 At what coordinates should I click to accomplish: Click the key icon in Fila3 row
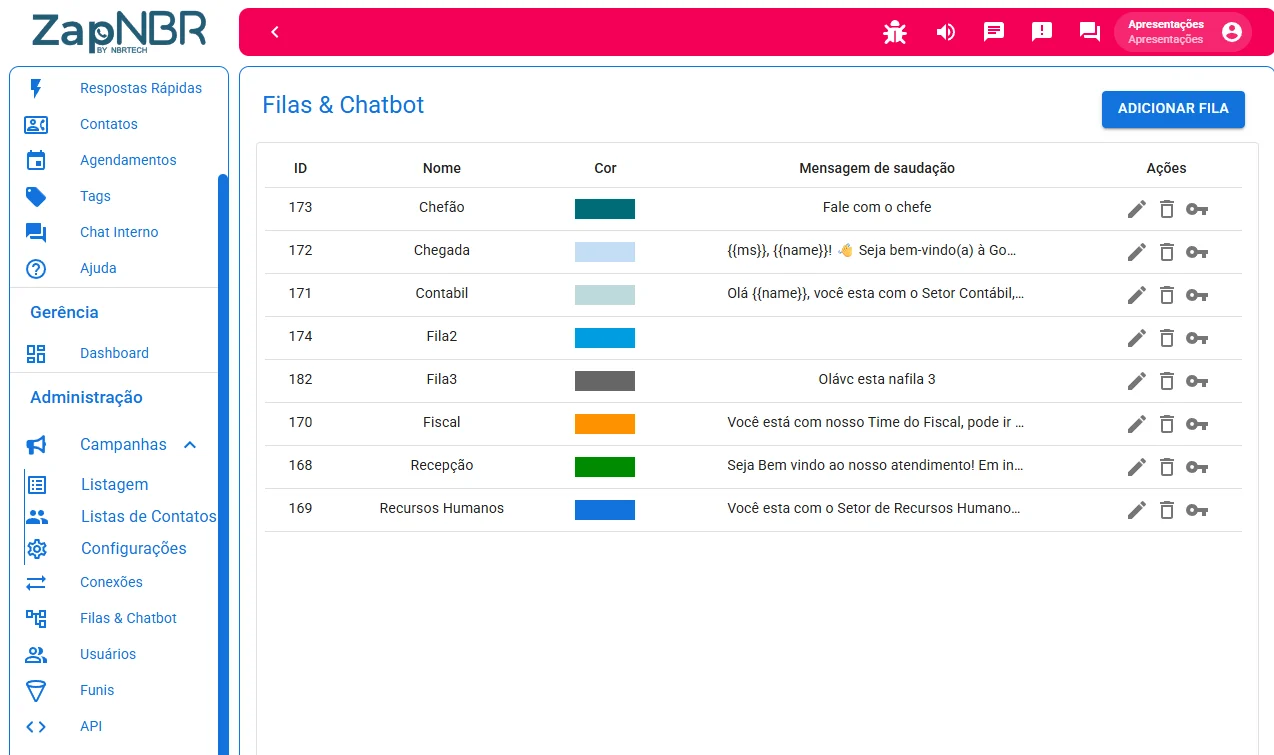(1197, 381)
